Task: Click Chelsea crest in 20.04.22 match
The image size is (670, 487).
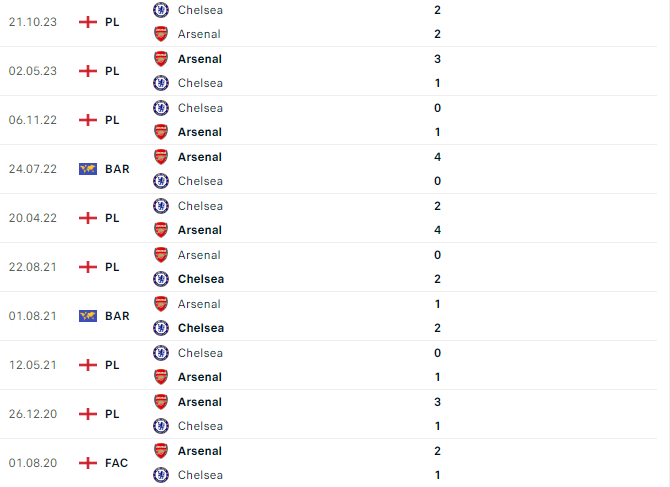Action: [x=161, y=206]
